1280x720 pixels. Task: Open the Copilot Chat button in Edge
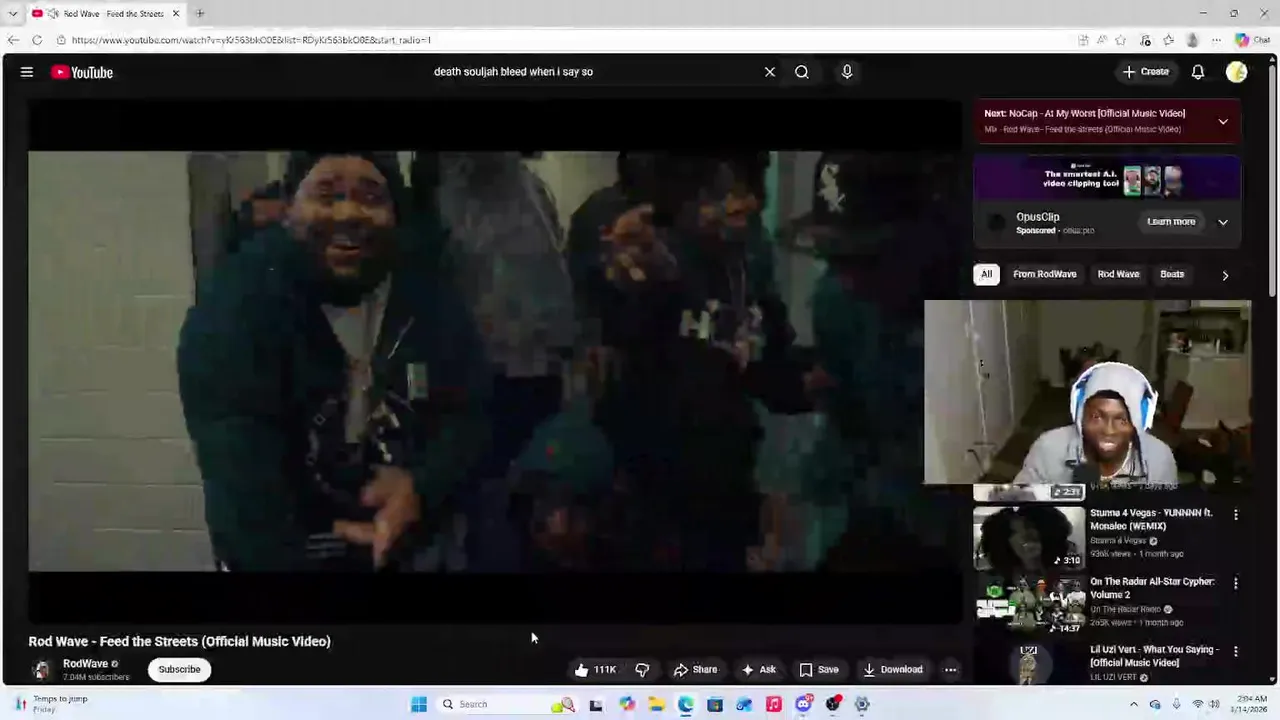pyautogui.click(x=1254, y=40)
